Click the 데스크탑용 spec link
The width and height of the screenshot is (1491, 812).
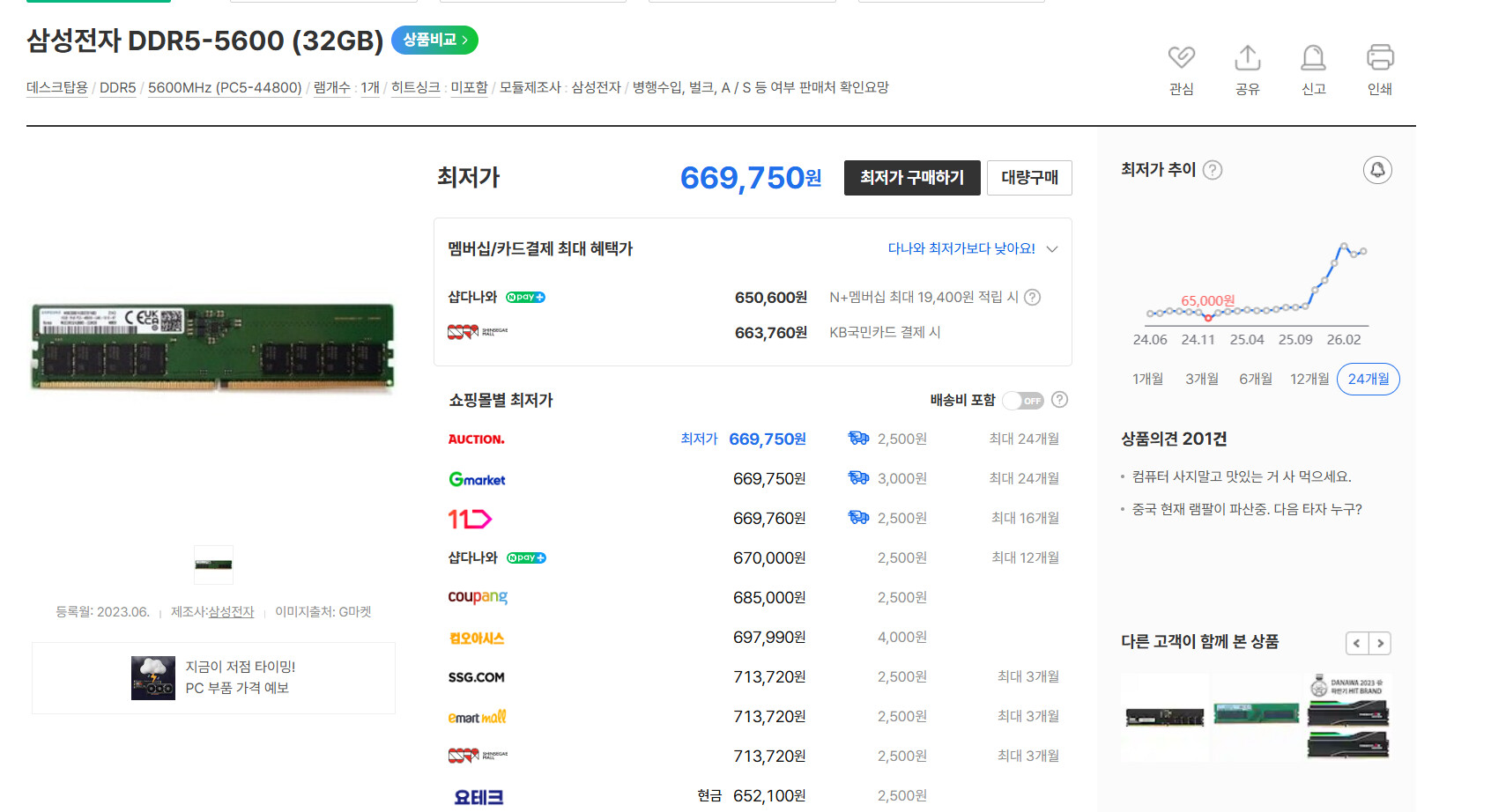(57, 87)
